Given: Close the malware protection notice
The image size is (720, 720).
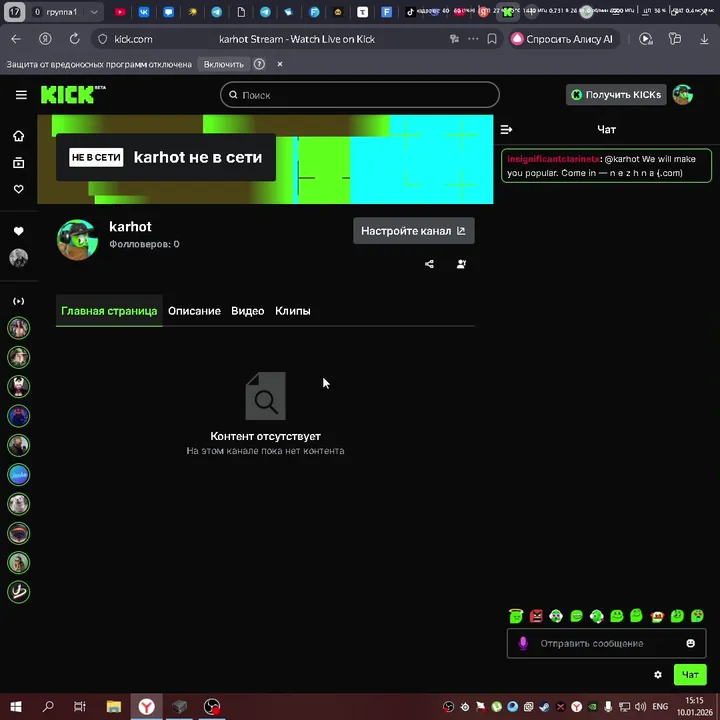Looking at the screenshot, I should pos(280,64).
